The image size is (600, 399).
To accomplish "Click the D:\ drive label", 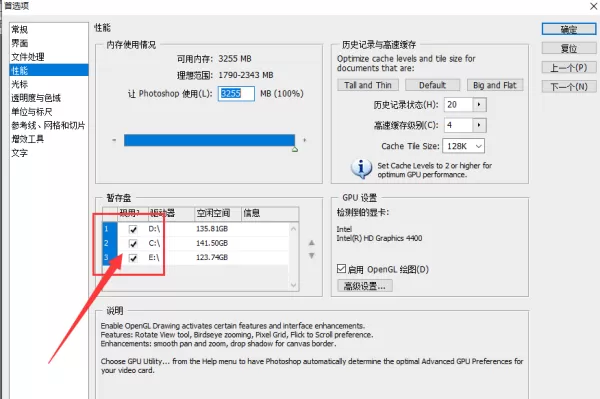I will click(x=154, y=229).
